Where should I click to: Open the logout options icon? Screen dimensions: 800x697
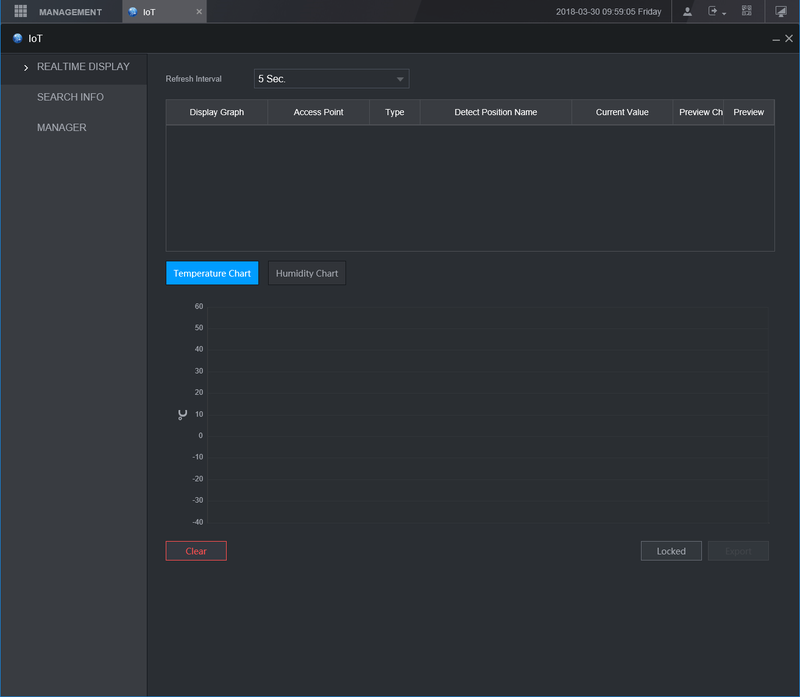coord(713,11)
